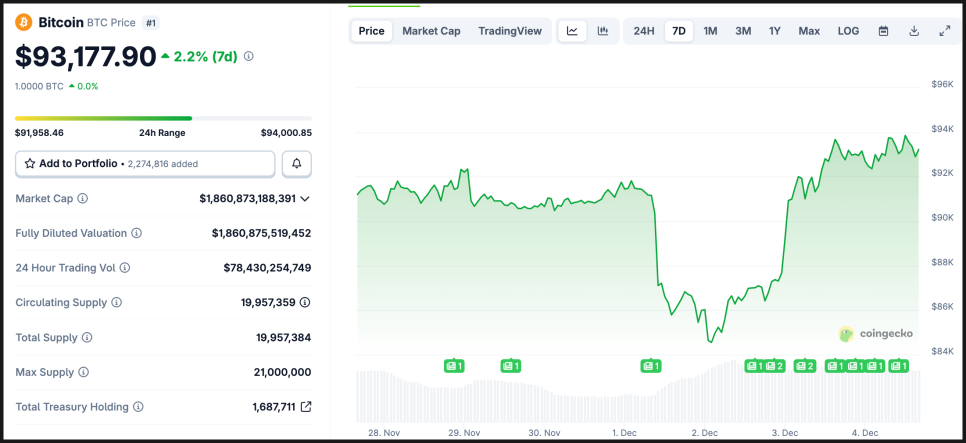
Task: Switch to candlestick chart view
Action: point(602,31)
